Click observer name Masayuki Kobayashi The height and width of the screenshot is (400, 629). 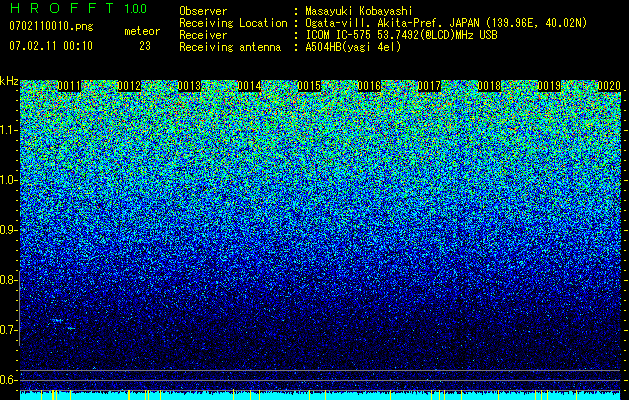[x=359, y=12]
